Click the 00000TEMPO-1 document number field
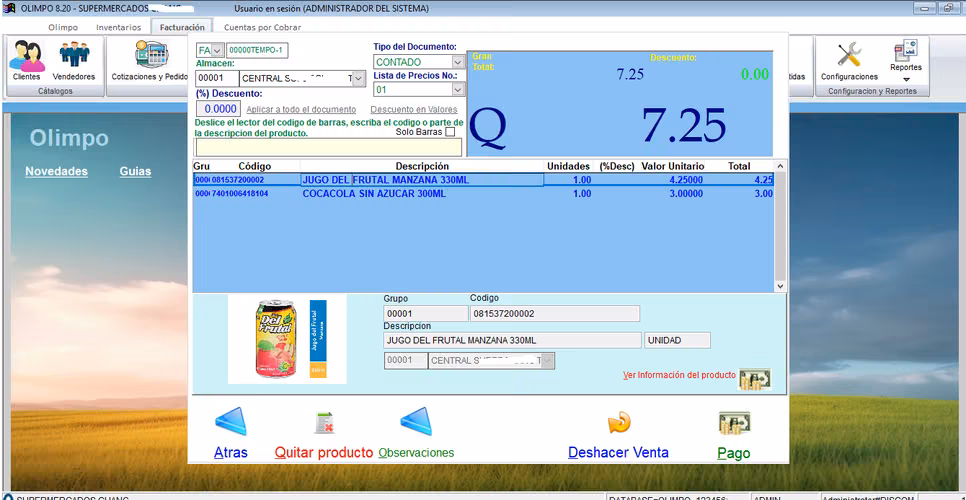966x500 pixels. [257, 50]
